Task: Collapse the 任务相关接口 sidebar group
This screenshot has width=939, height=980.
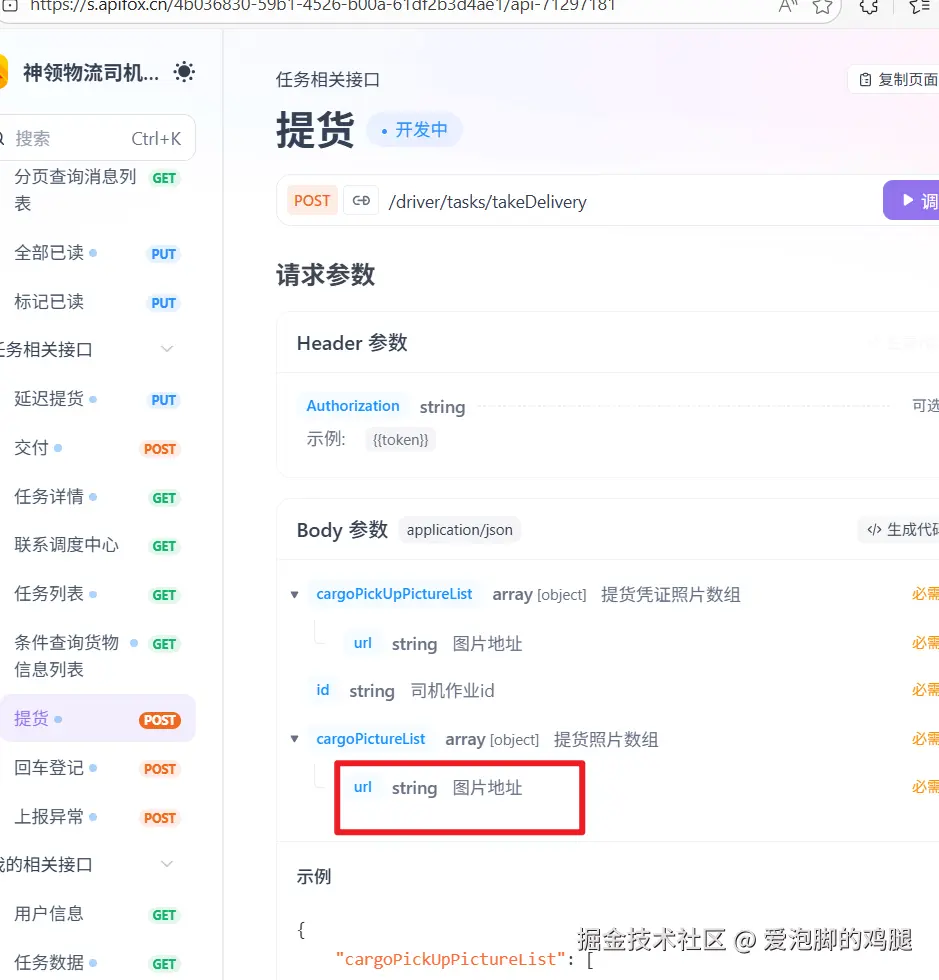Action: coord(167,349)
